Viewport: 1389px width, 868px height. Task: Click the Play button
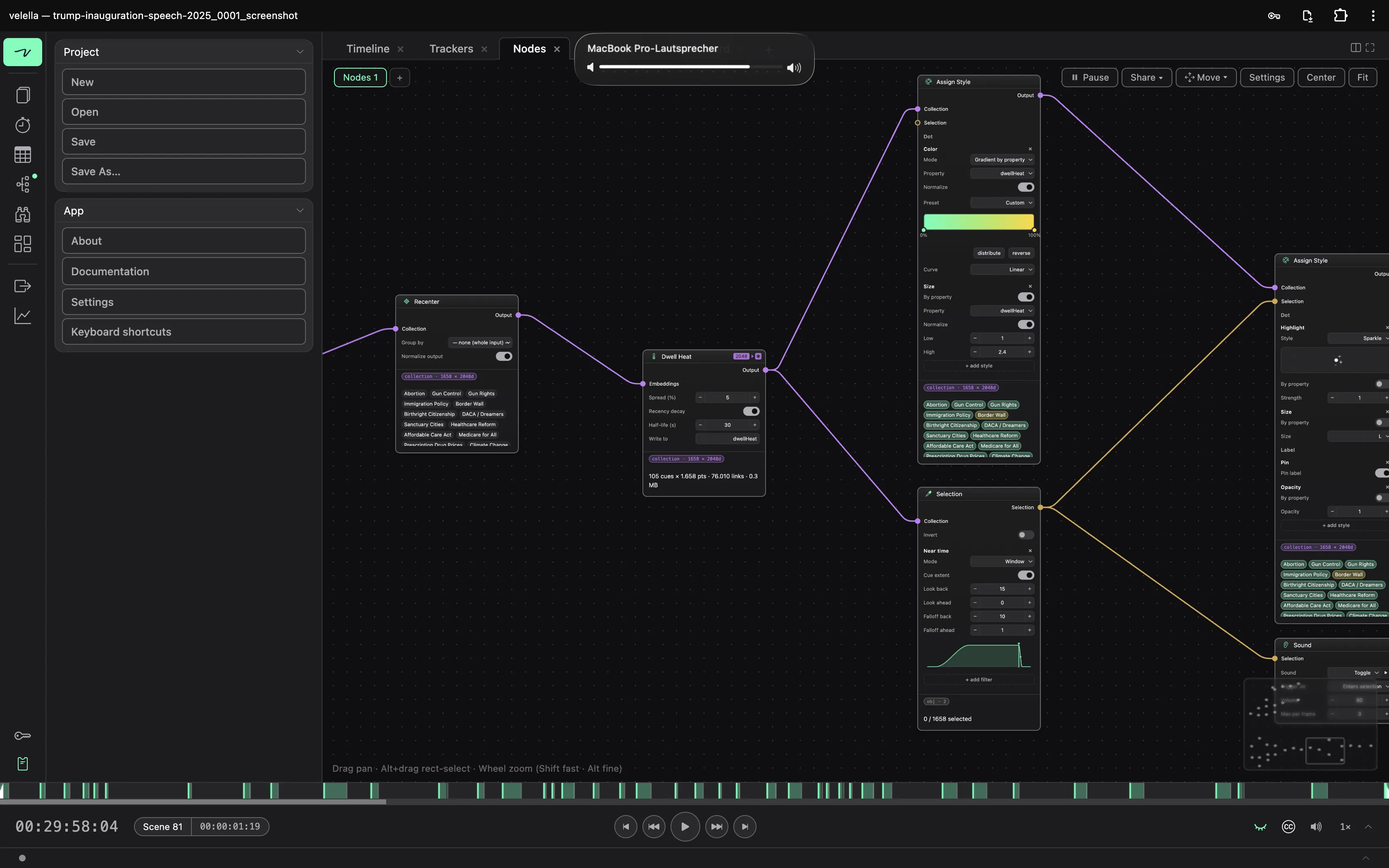[x=685, y=827]
